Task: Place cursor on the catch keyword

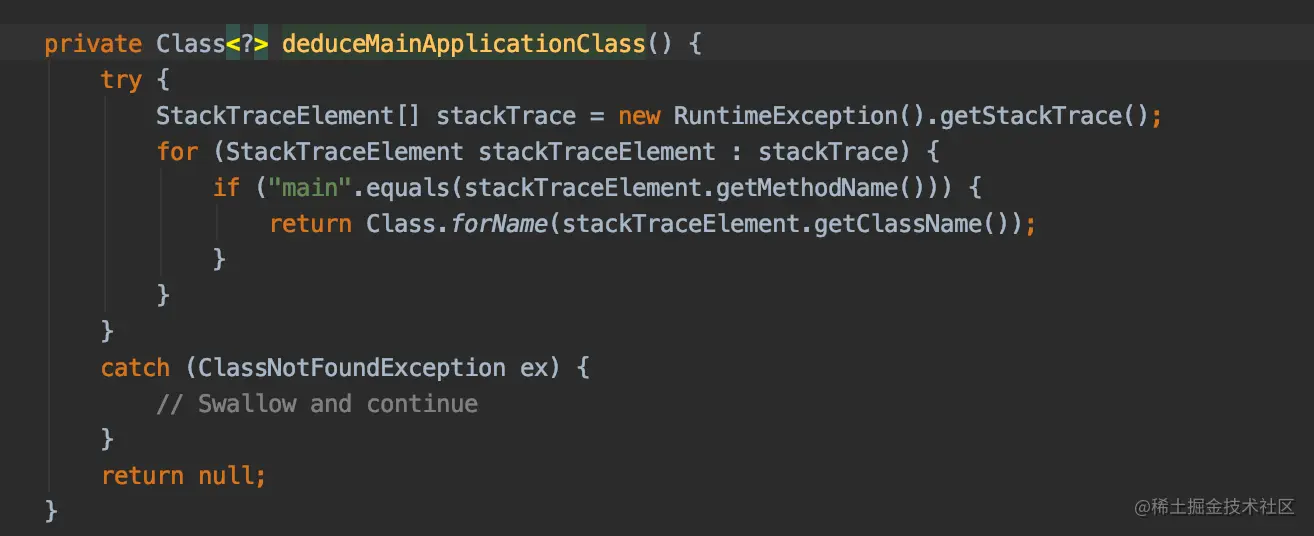Action: point(135,368)
